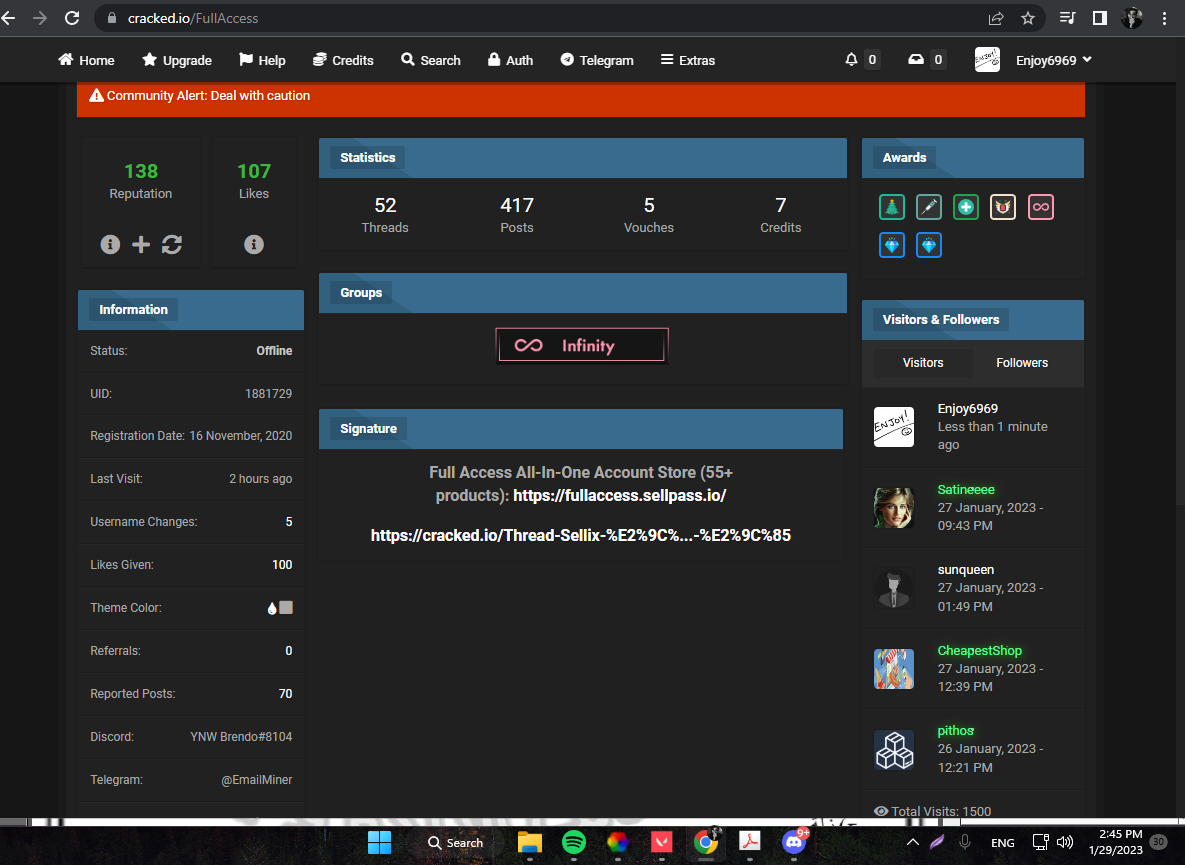Screen dimensions: 1185x865
Task: Click CheapestShop's avatar thumbnail
Action: (x=894, y=669)
